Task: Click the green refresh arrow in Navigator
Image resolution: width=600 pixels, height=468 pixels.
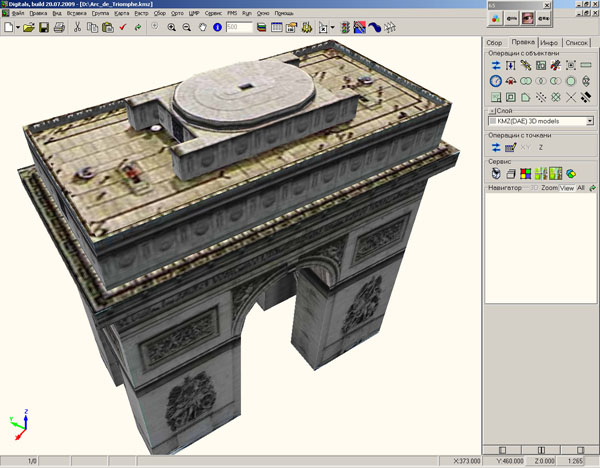Action: pyautogui.click(x=593, y=188)
